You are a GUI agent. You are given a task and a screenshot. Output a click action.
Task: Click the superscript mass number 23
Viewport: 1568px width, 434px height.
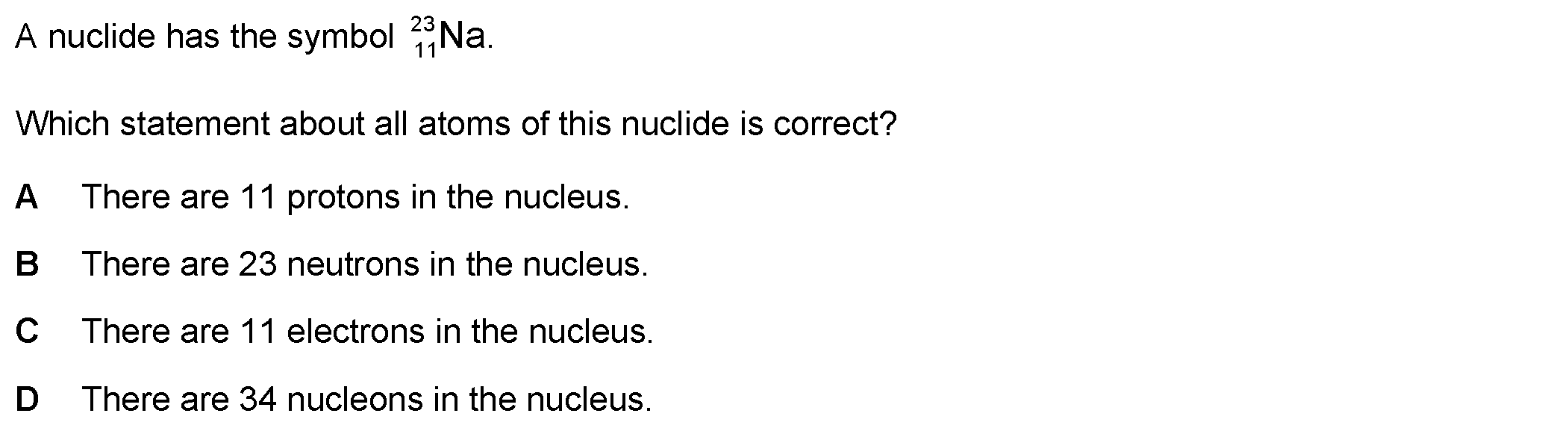pyautogui.click(x=423, y=24)
